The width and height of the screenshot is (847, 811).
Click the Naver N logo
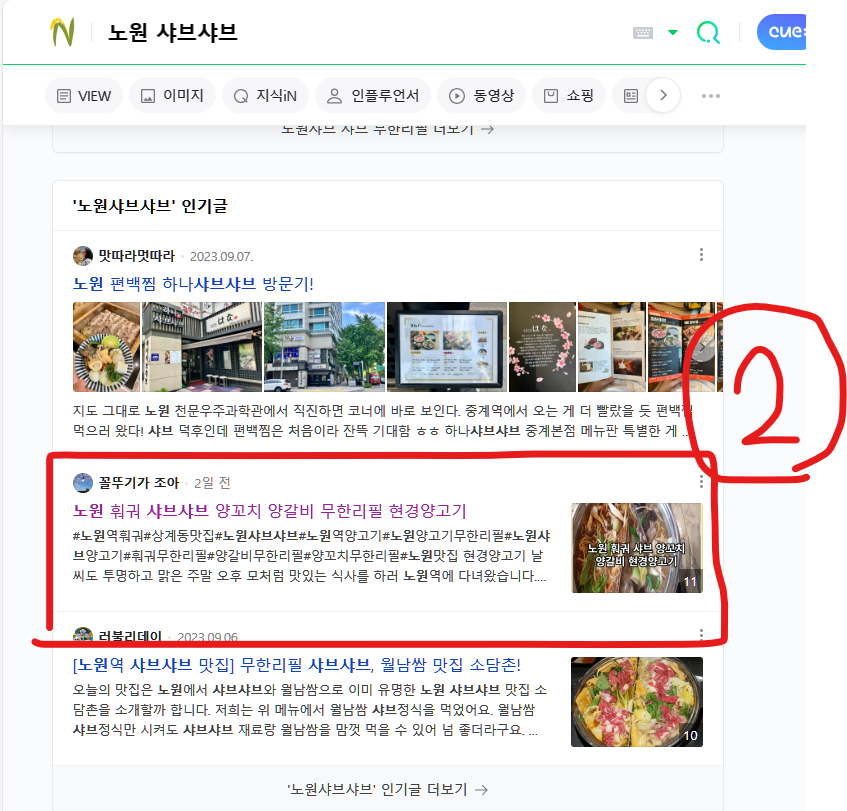click(62, 32)
